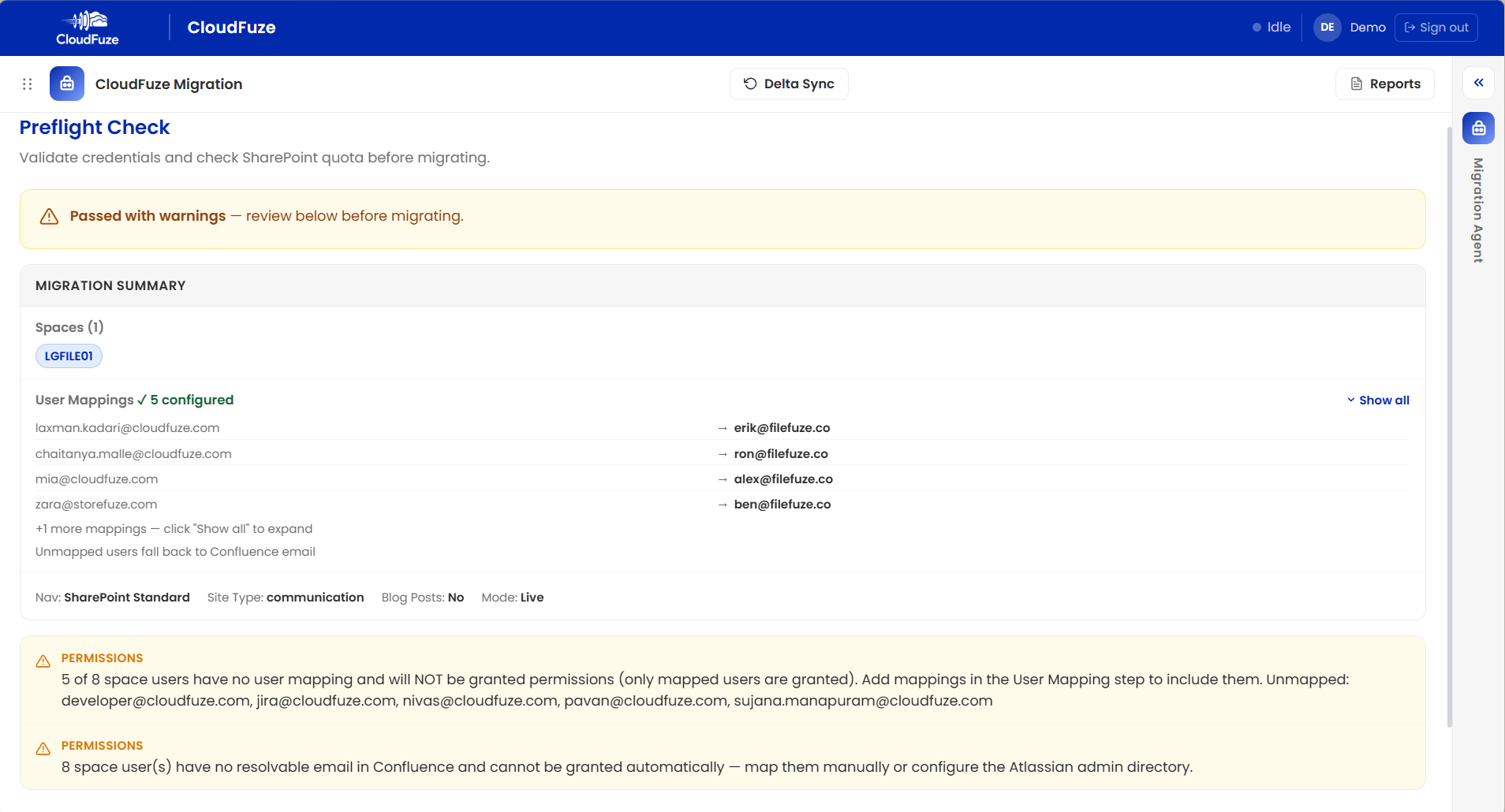Open Migration Agent sidebar icon

(x=1478, y=128)
